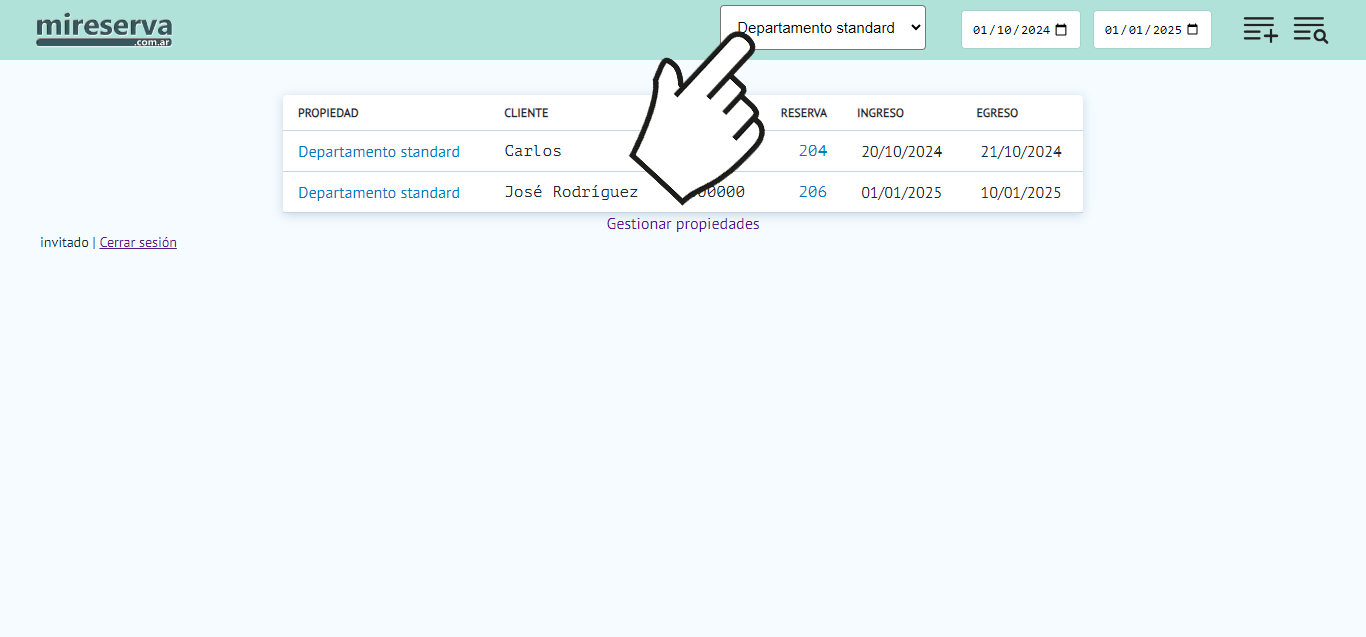Open reservation number 206

click(x=813, y=192)
